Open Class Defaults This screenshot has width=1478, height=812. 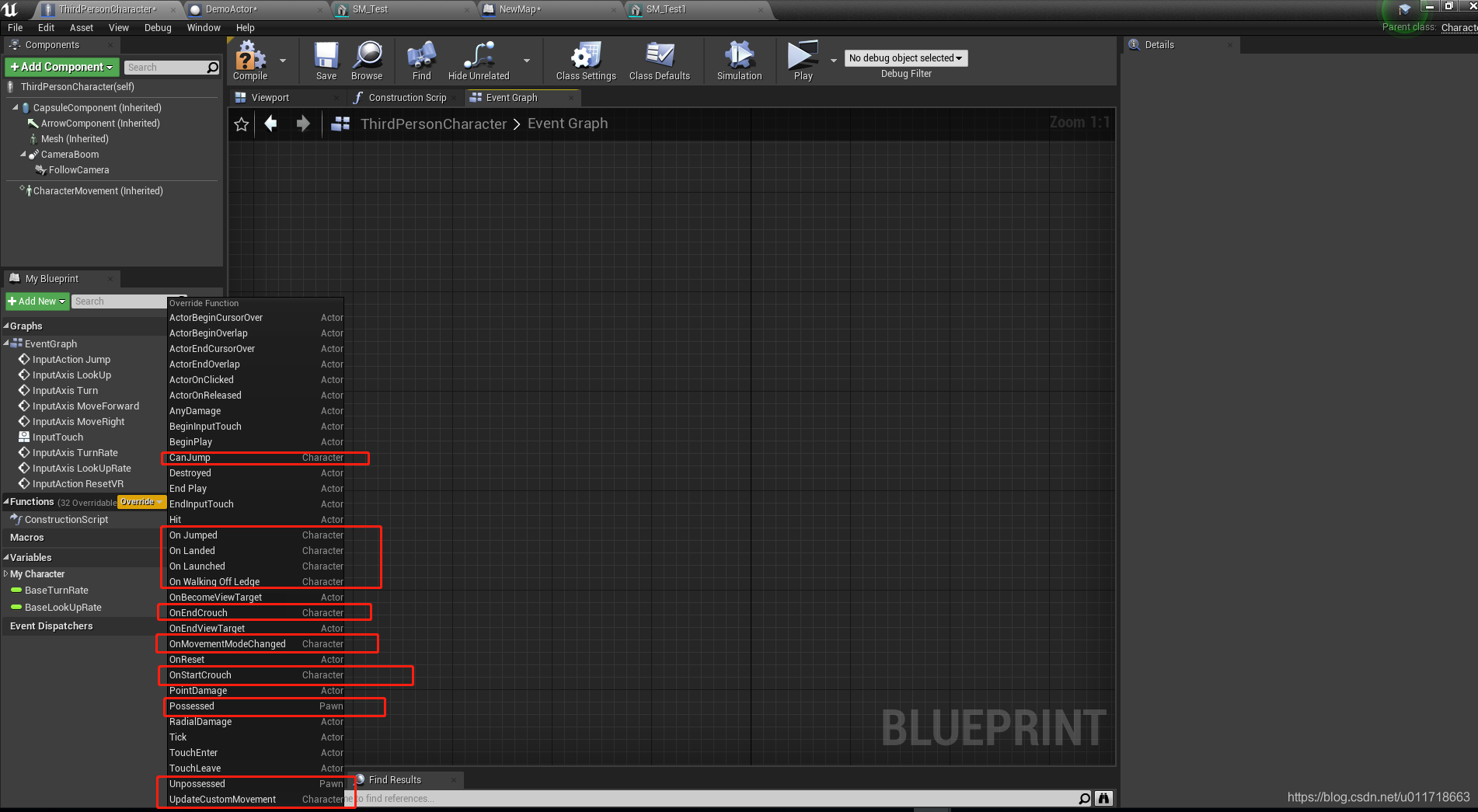(660, 61)
